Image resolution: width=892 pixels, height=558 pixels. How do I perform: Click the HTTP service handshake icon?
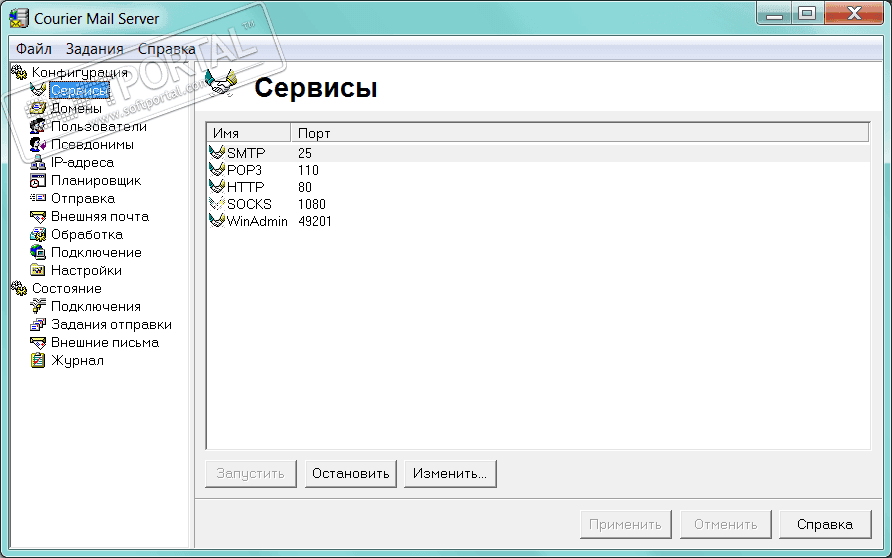click(217, 187)
